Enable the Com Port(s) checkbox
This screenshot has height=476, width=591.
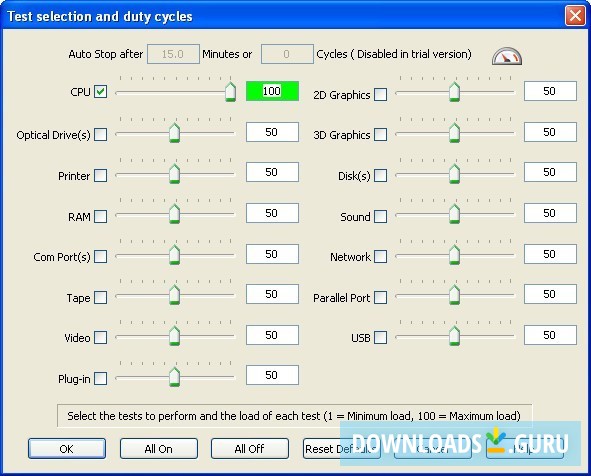point(100,256)
